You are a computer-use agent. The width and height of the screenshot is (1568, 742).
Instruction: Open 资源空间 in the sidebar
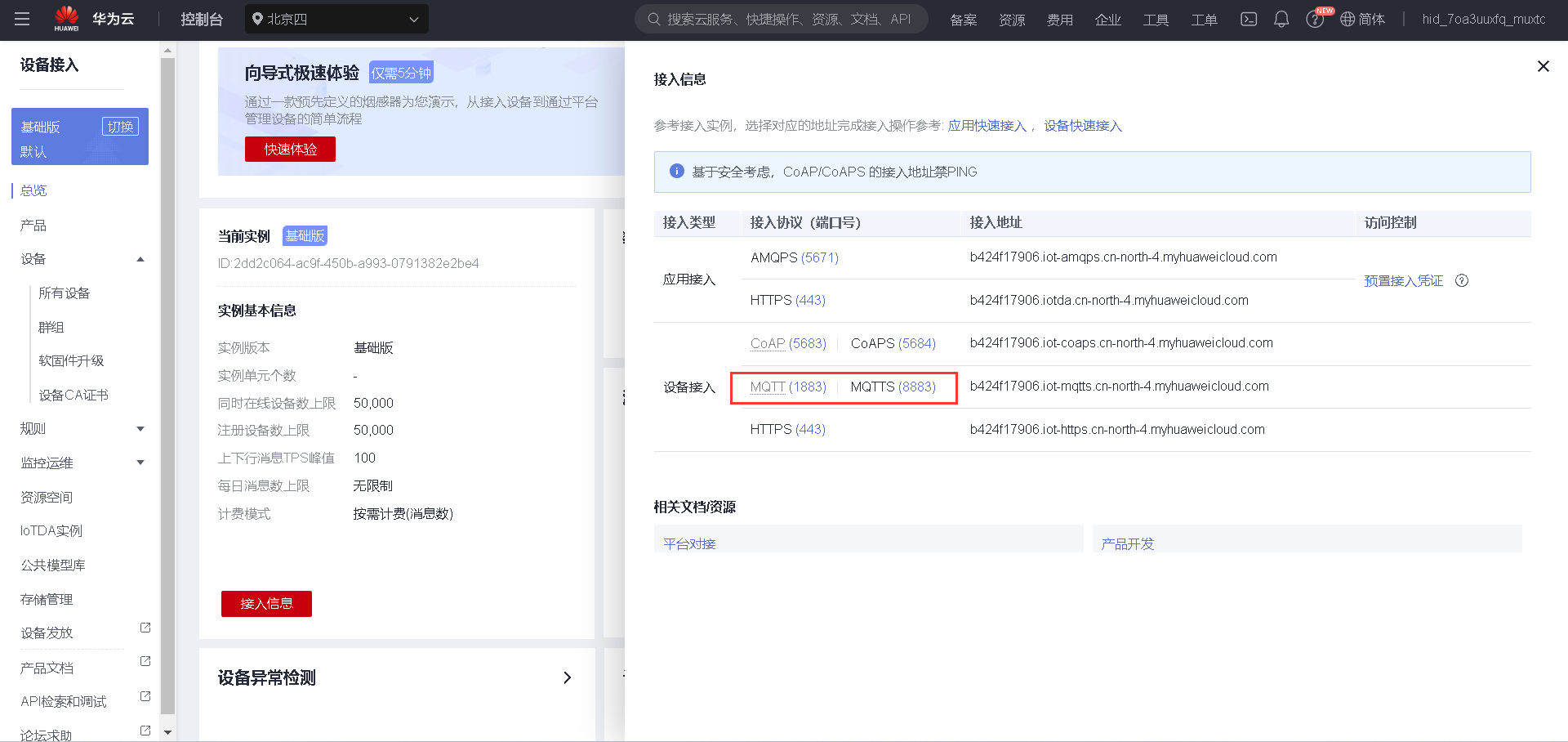click(x=47, y=498)
